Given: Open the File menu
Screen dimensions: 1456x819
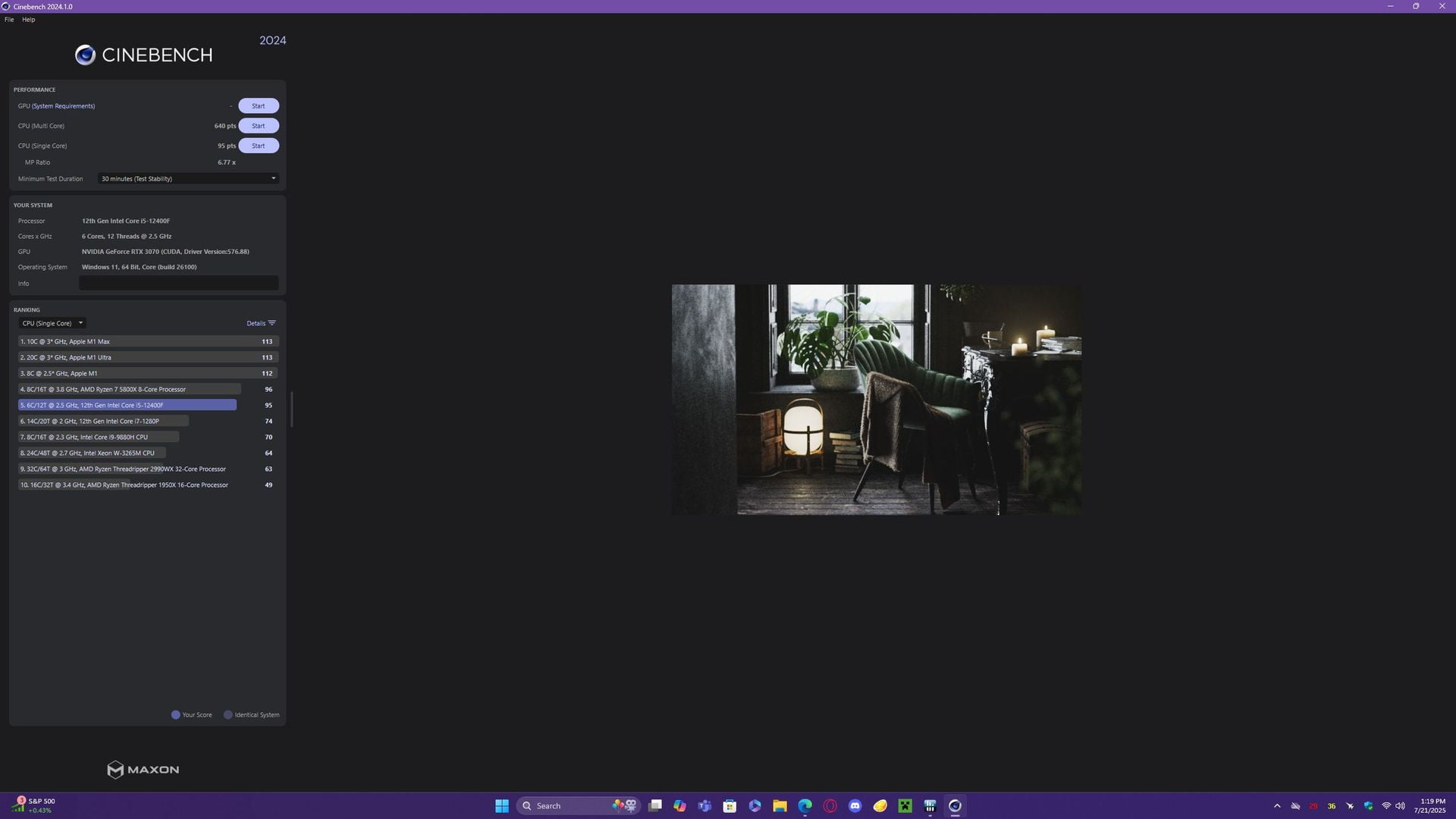Looking at the screenshot, I should tap(9, 20).
